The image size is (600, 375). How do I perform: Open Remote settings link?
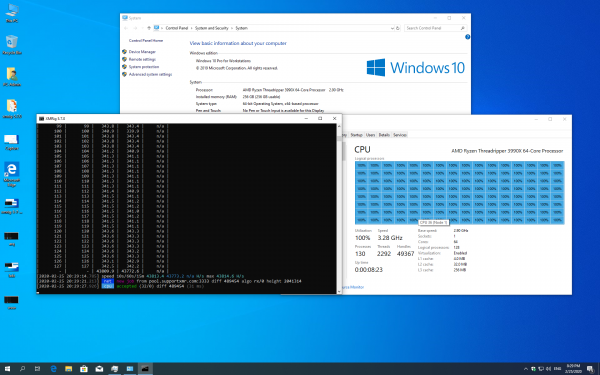tap(142, 59)
